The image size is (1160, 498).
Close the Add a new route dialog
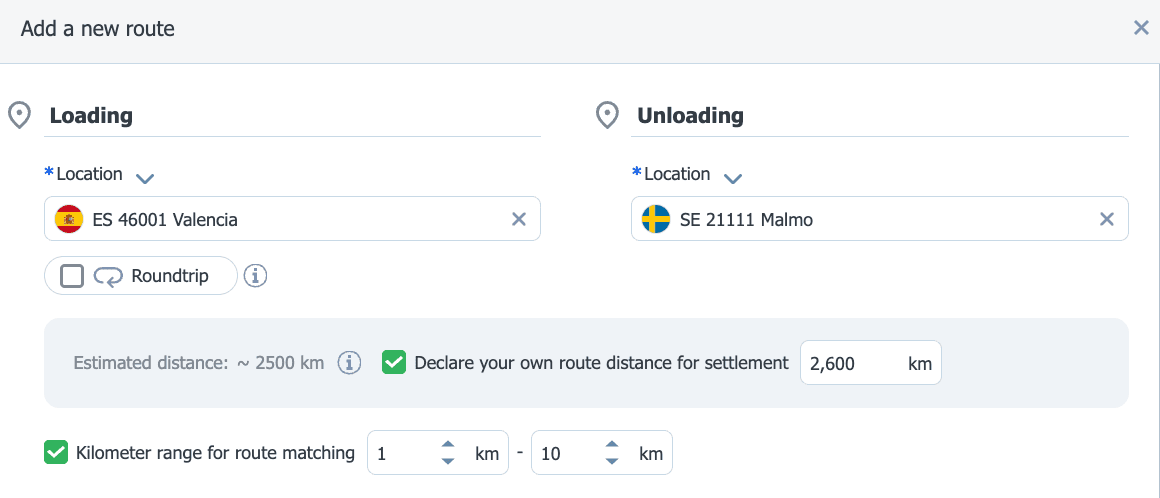pos(1141,28)
